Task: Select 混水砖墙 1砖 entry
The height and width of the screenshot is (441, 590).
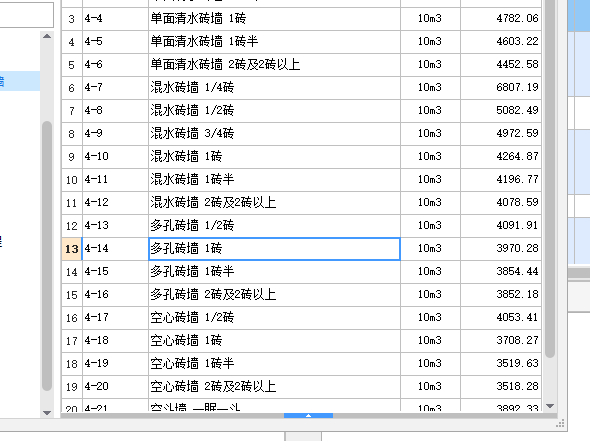Action: [274, 156]
